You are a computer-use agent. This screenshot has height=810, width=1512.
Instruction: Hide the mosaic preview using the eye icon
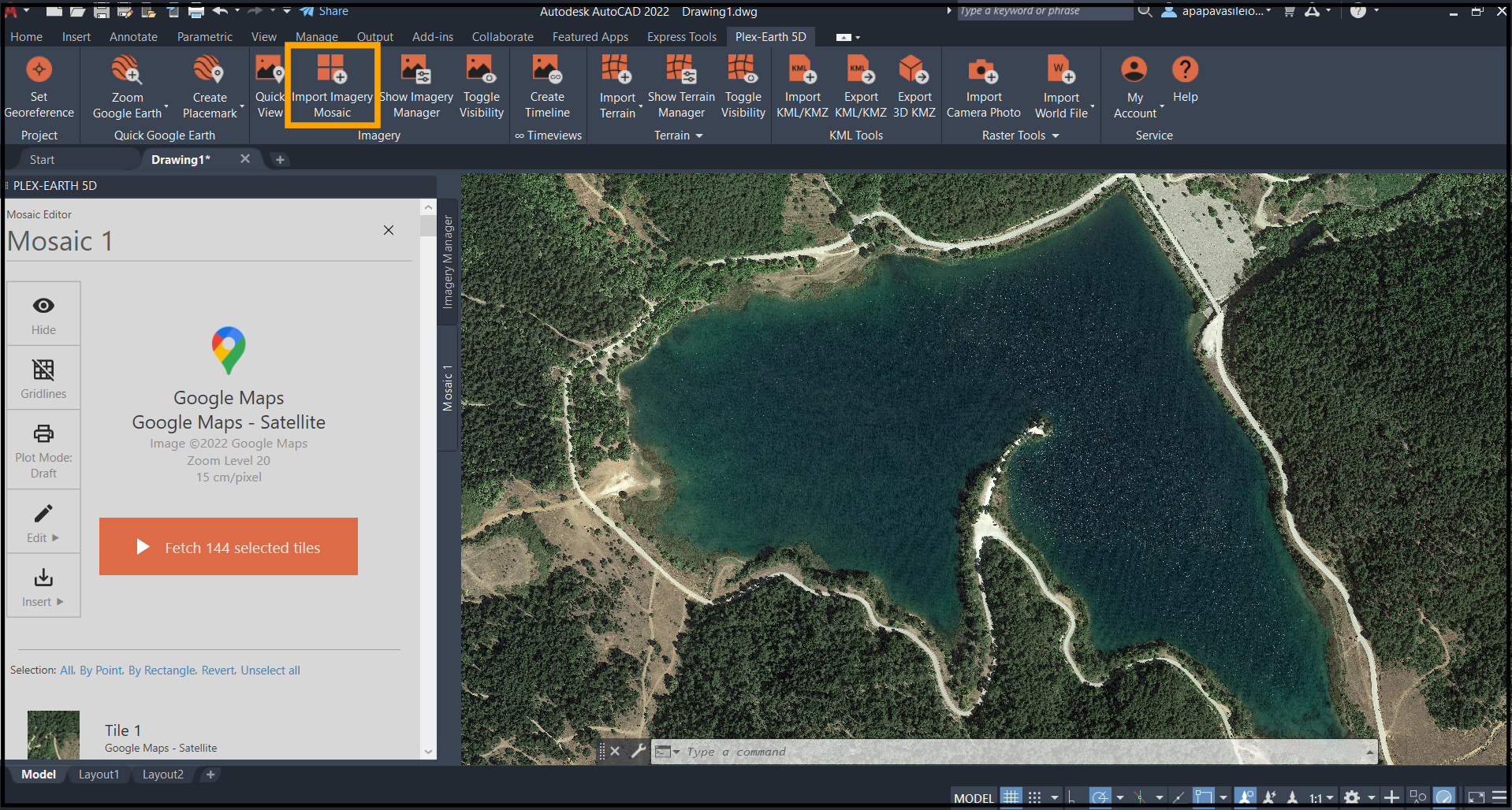(x=43, y=313)
